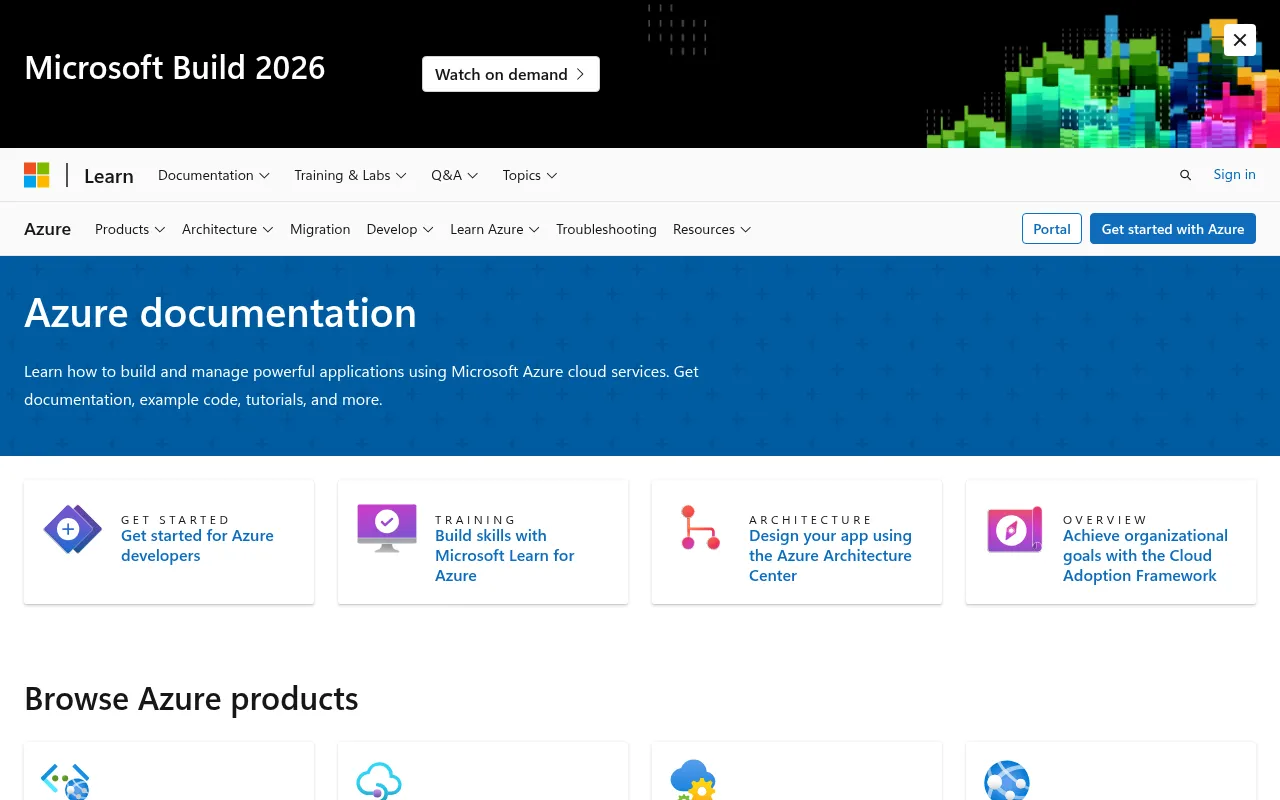Click the blue globe network product icon
1280x800 pixels.
coord(1007,781)
